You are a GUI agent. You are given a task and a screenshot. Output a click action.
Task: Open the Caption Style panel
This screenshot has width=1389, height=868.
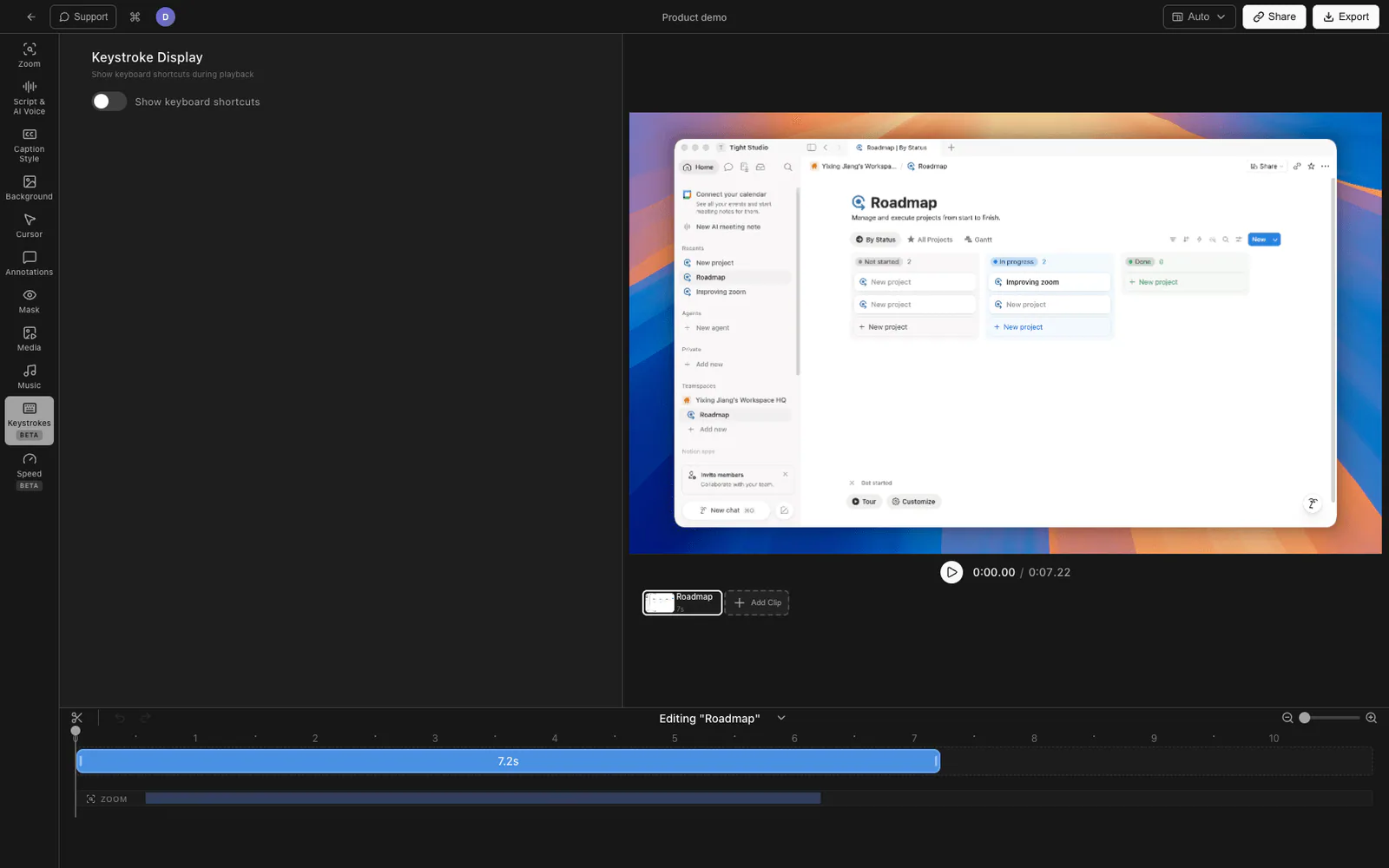click(30, 145)
